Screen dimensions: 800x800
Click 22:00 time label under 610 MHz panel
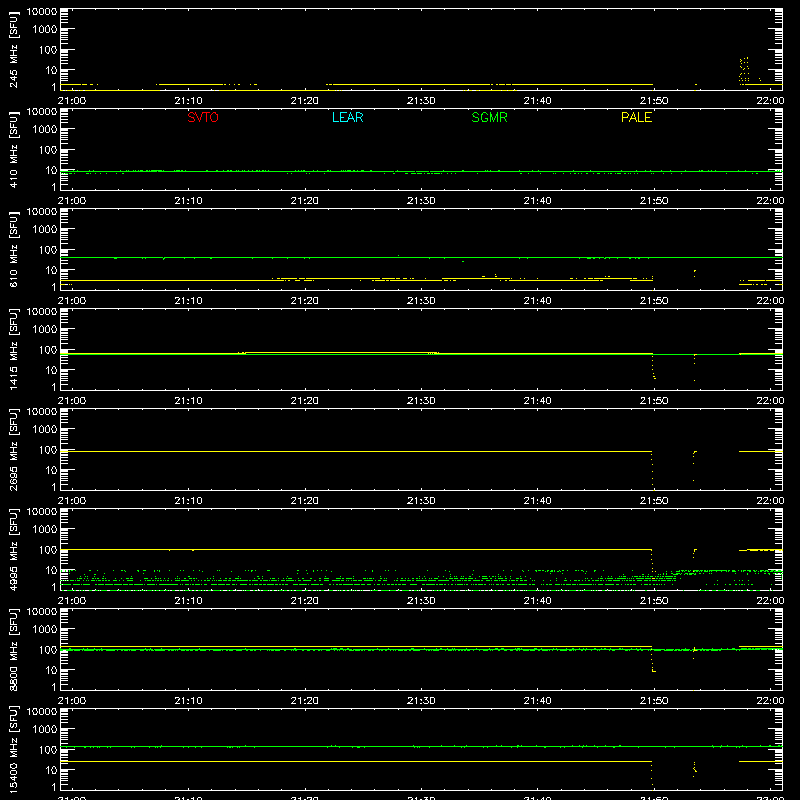point(770,301)
